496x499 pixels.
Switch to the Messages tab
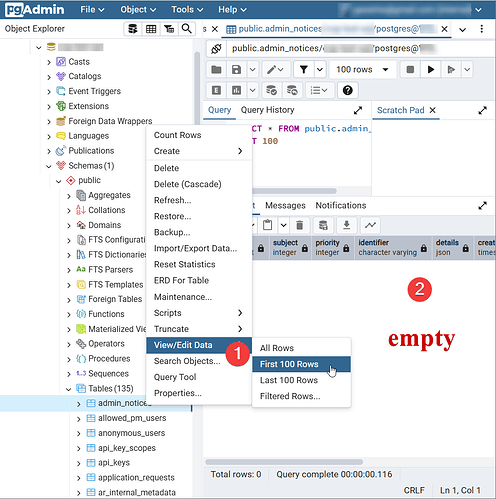(285, 205)
